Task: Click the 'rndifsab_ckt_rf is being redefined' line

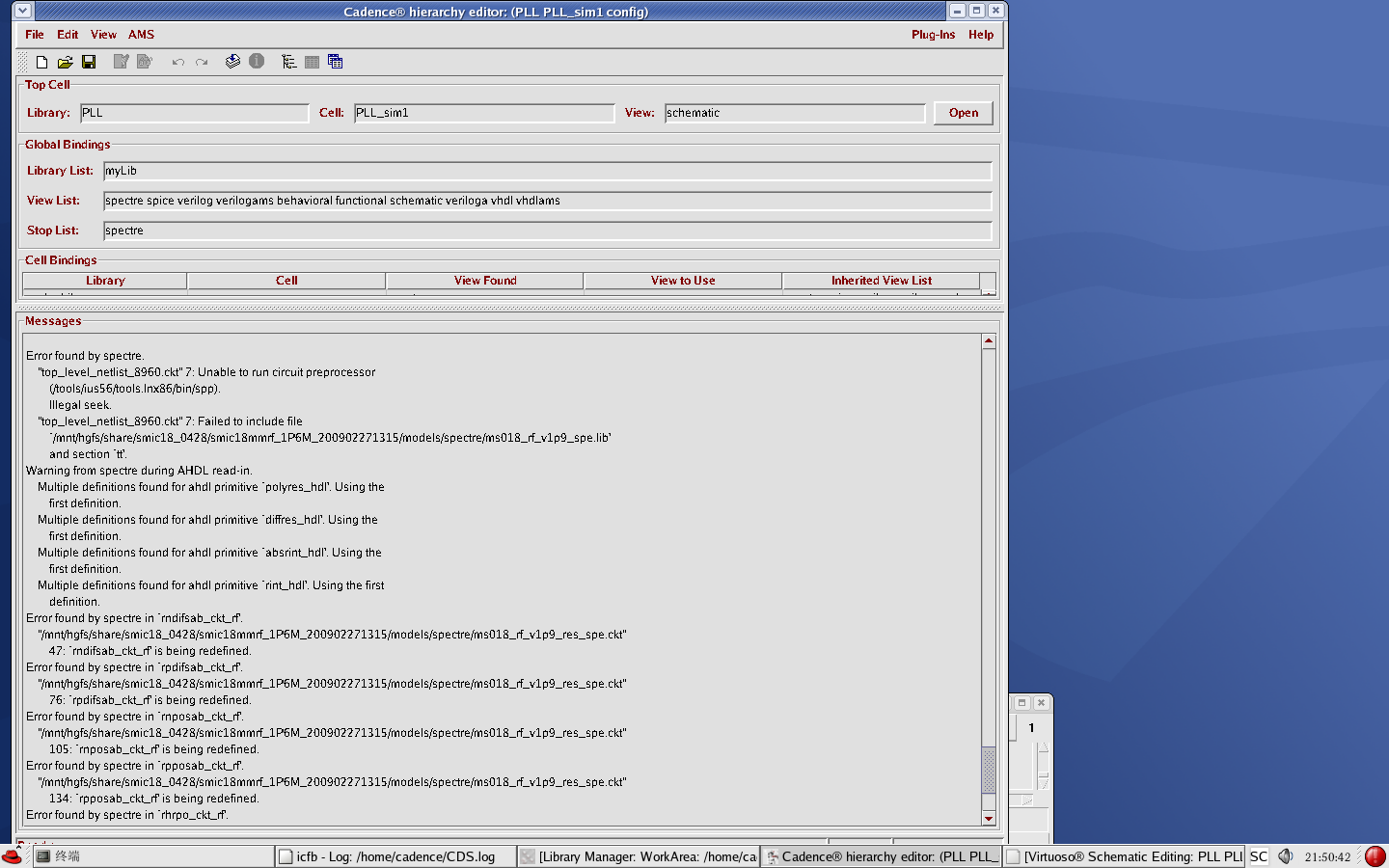Action: click(x=150, y=651)
